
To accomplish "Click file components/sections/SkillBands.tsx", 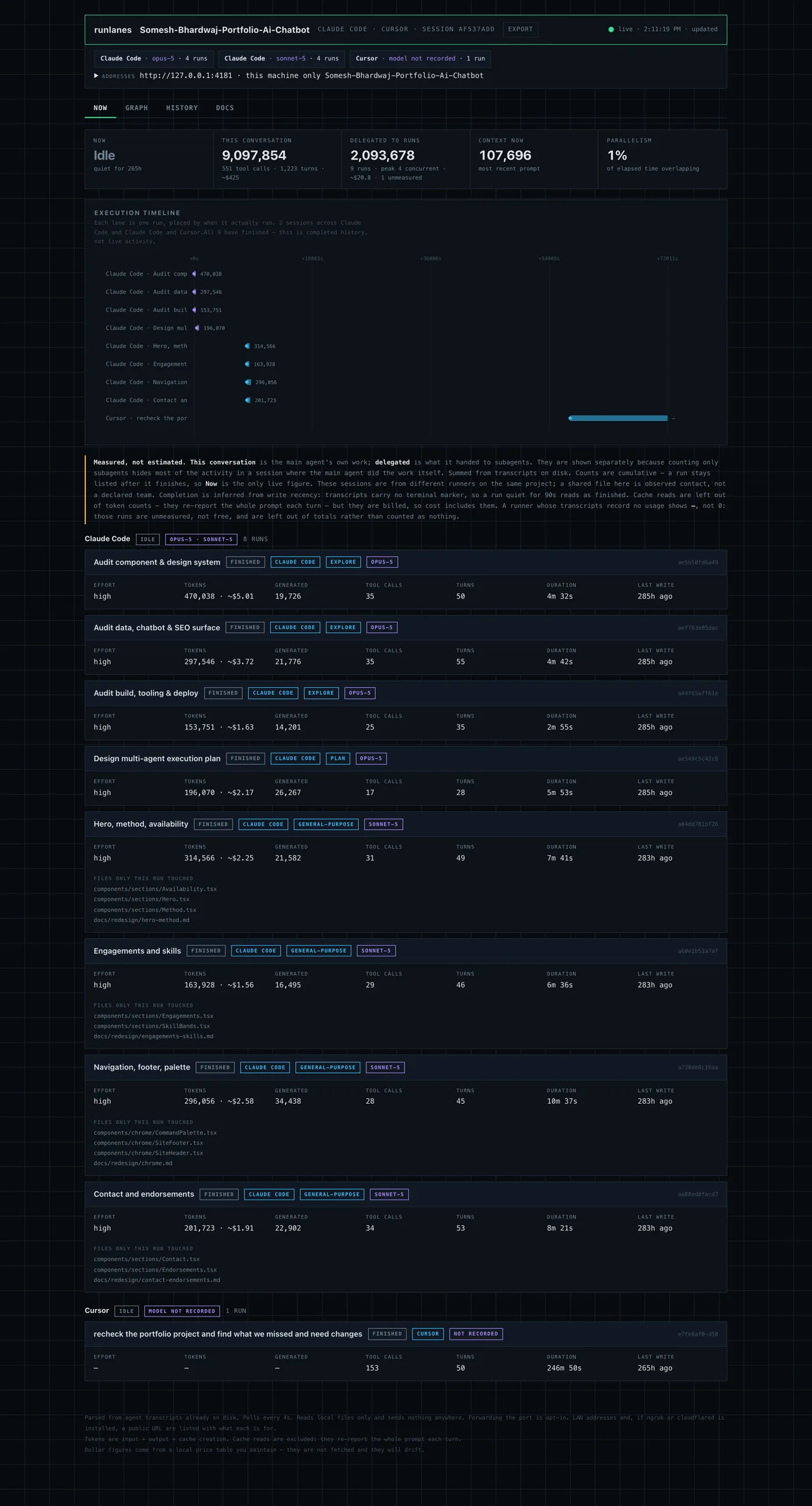I will (x=151, y=1027).
